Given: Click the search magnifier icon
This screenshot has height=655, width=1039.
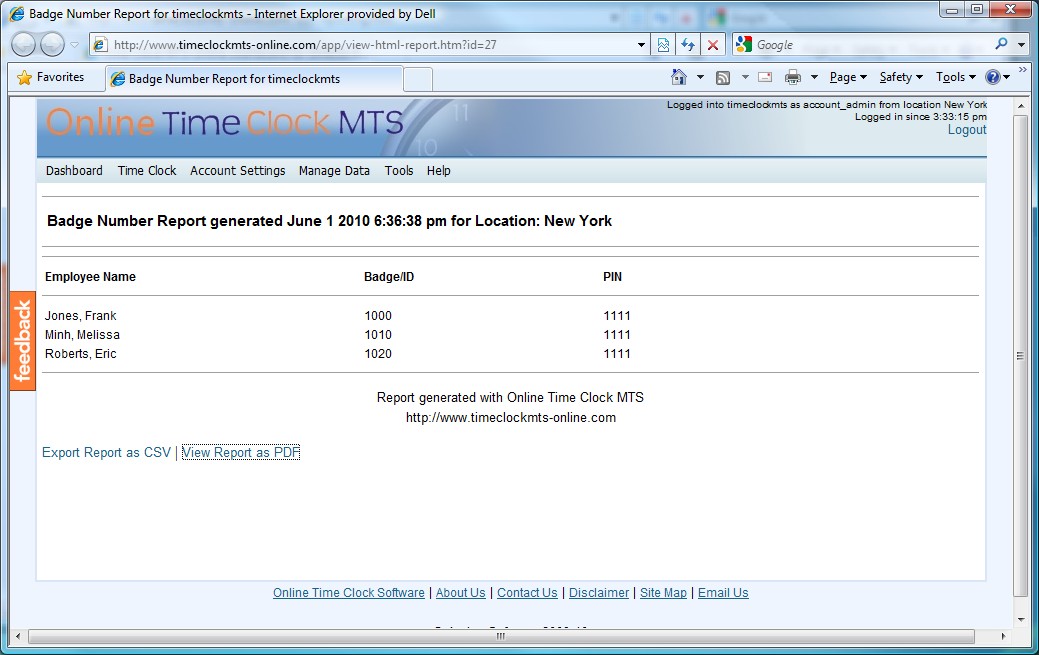Looking at the screenshot, I should tap(1001, 44).
